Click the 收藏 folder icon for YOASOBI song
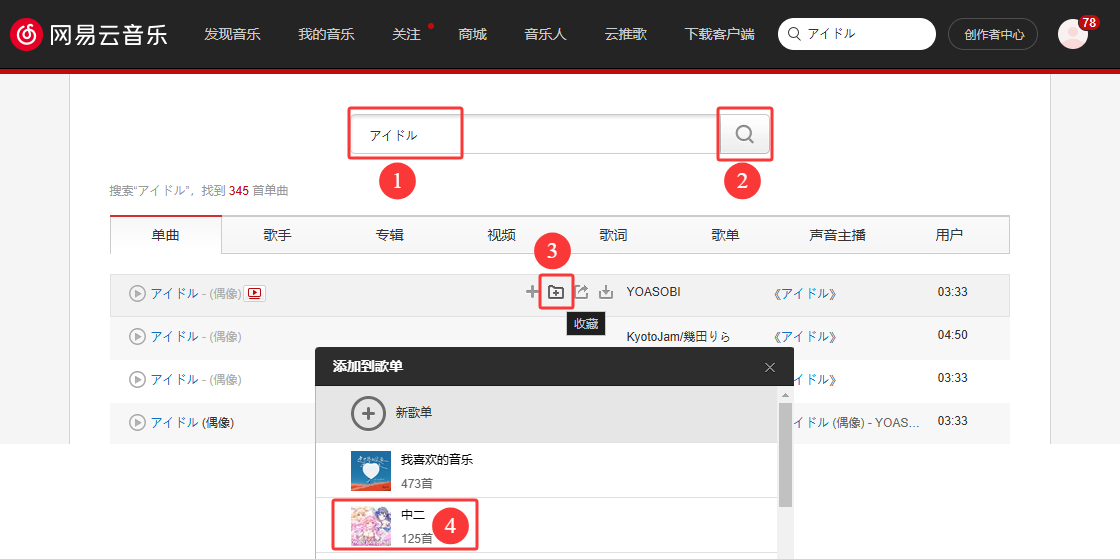Image resolution: width=1120 pixels, height=559 pixels. [556, 291]
